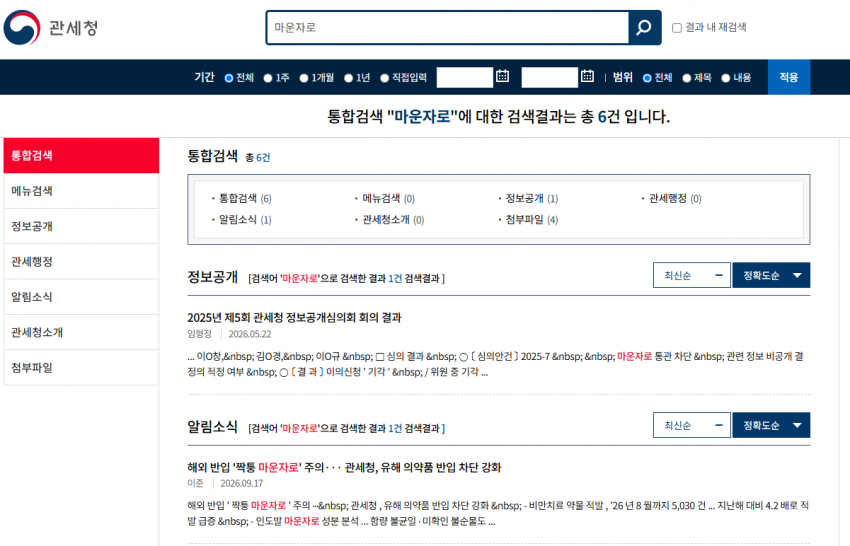Screen dimensions: 850x546
Task: Open the end date calendar picker
Action: 587,76
